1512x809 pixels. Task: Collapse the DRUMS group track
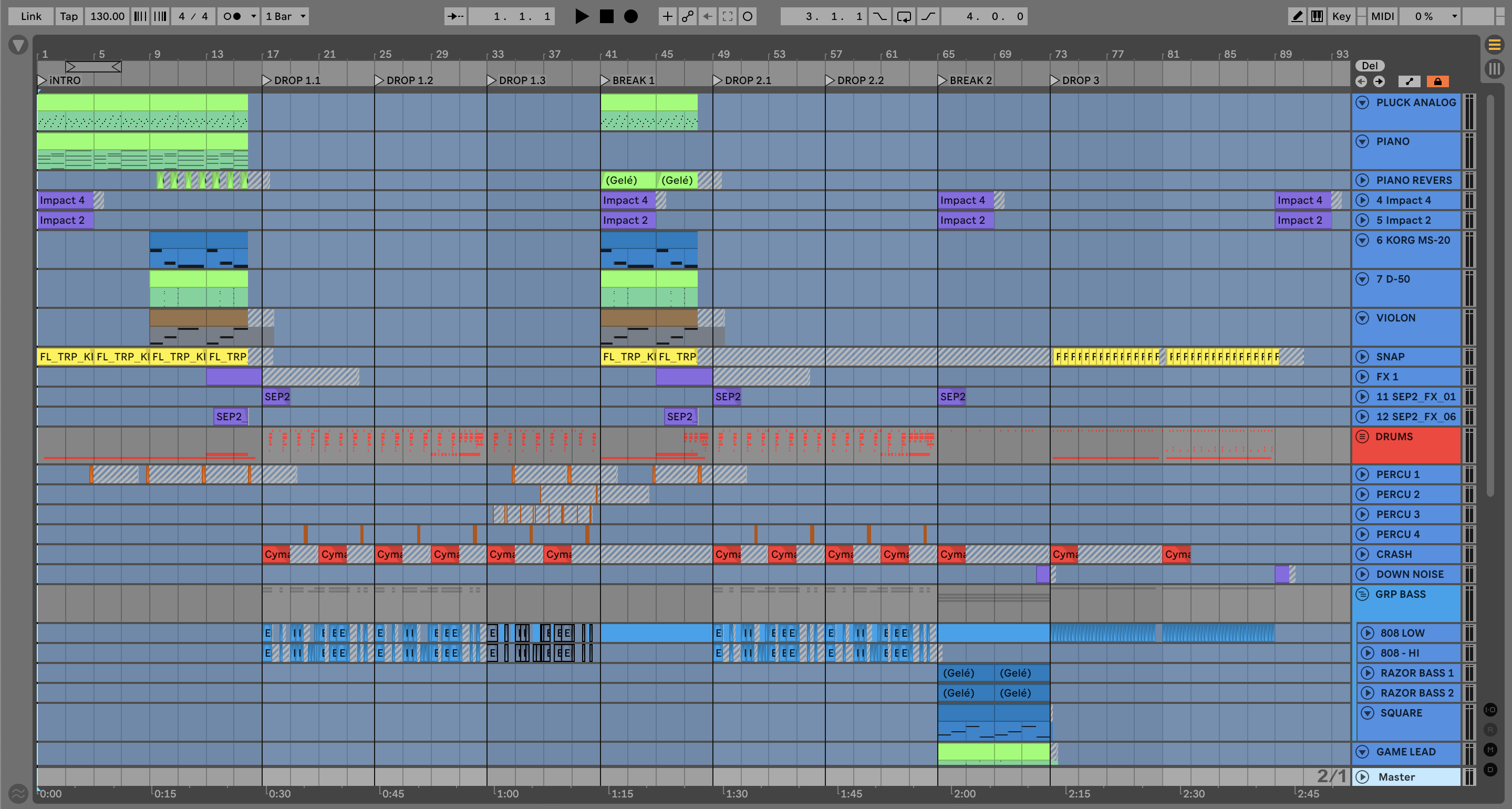coord(1362,437)
